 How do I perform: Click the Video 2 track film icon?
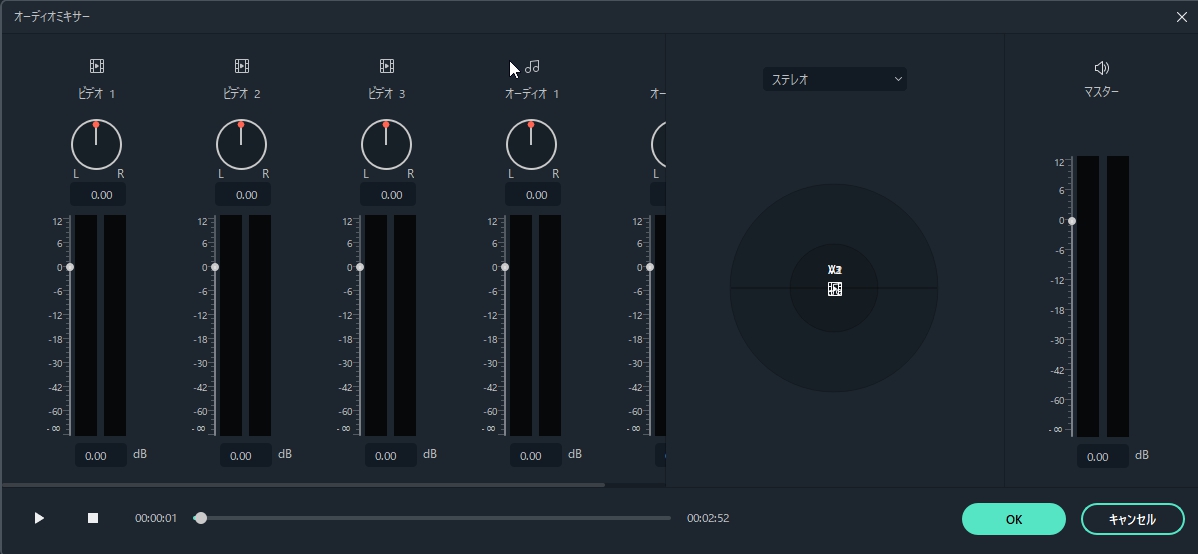pos(242,66)
